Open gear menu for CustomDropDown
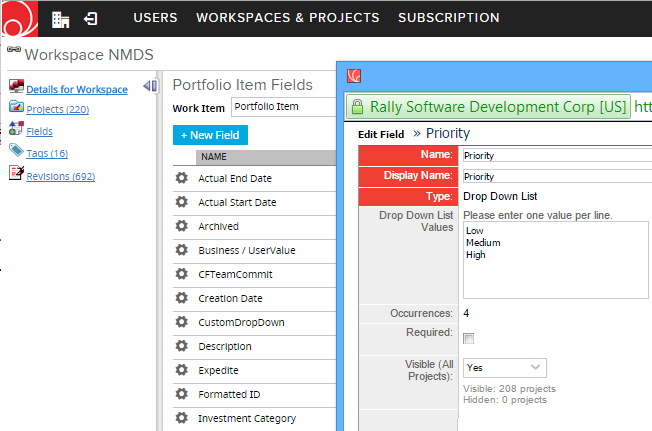 [181, 322]
